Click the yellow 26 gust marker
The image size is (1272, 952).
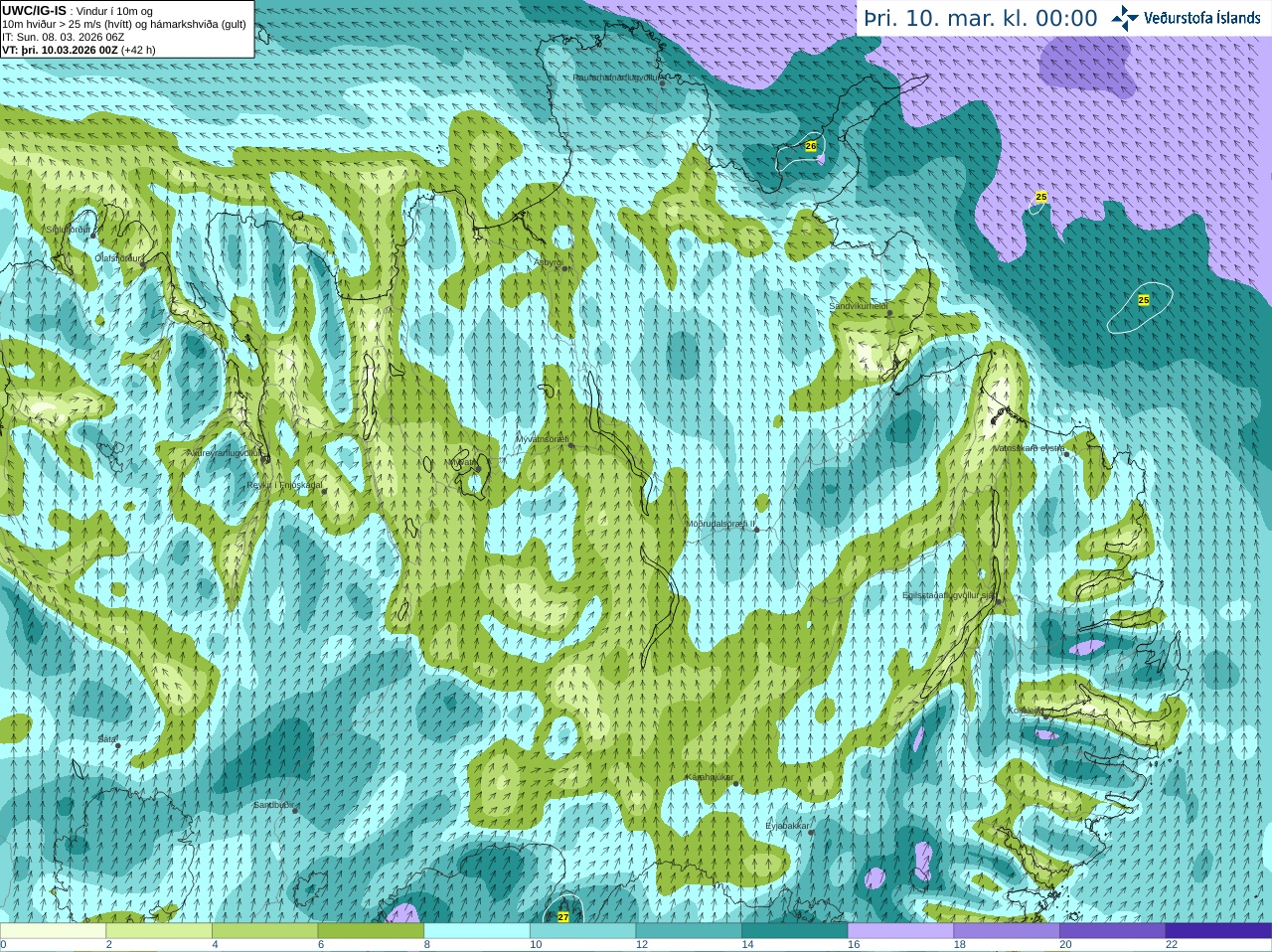[x=811, y=146]
